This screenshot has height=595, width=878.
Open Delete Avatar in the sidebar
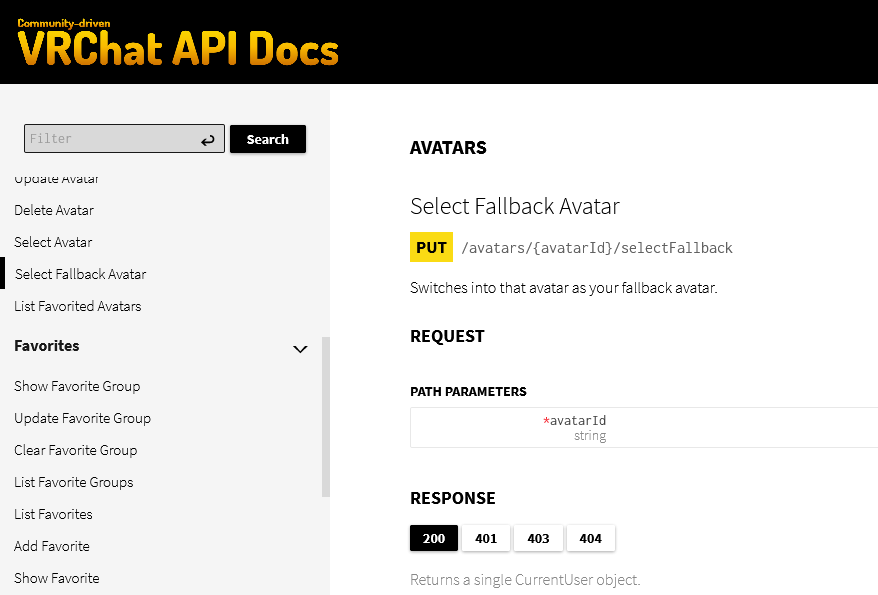54,210
